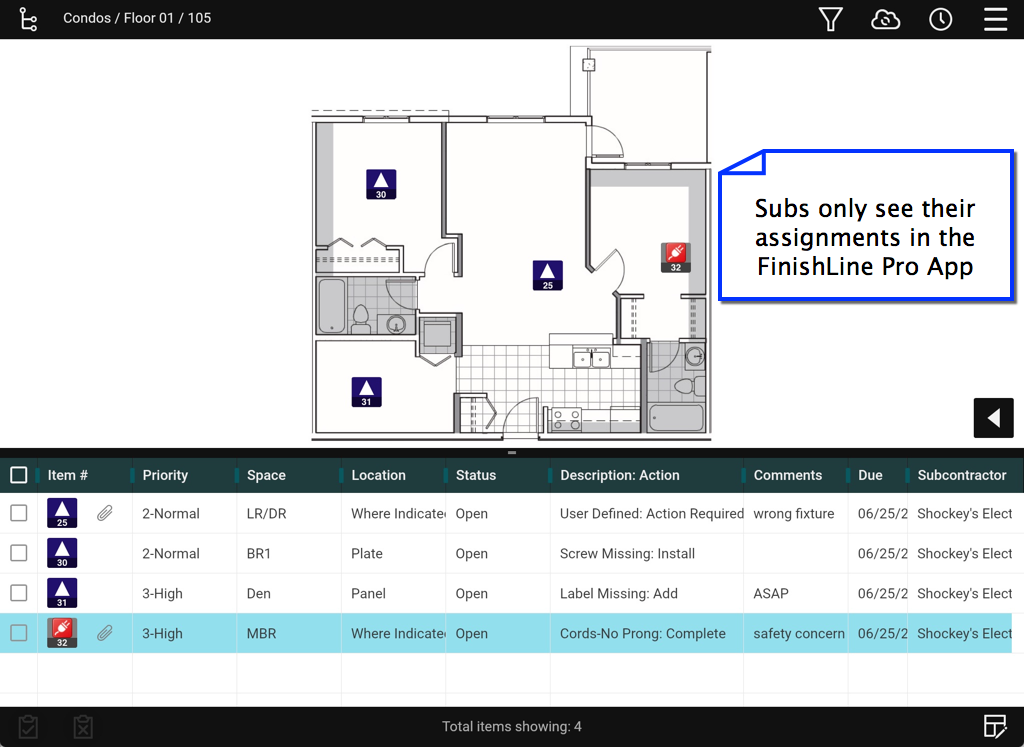Check the box for the Den row
This screenshot has height=747, width=1024.
click(x=19, y=593)
